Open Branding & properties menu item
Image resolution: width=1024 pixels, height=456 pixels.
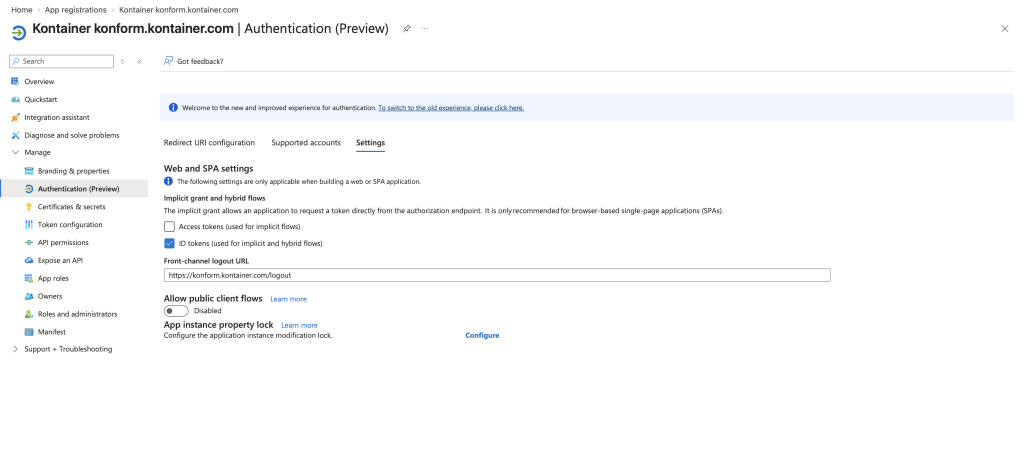coord(74,171)
